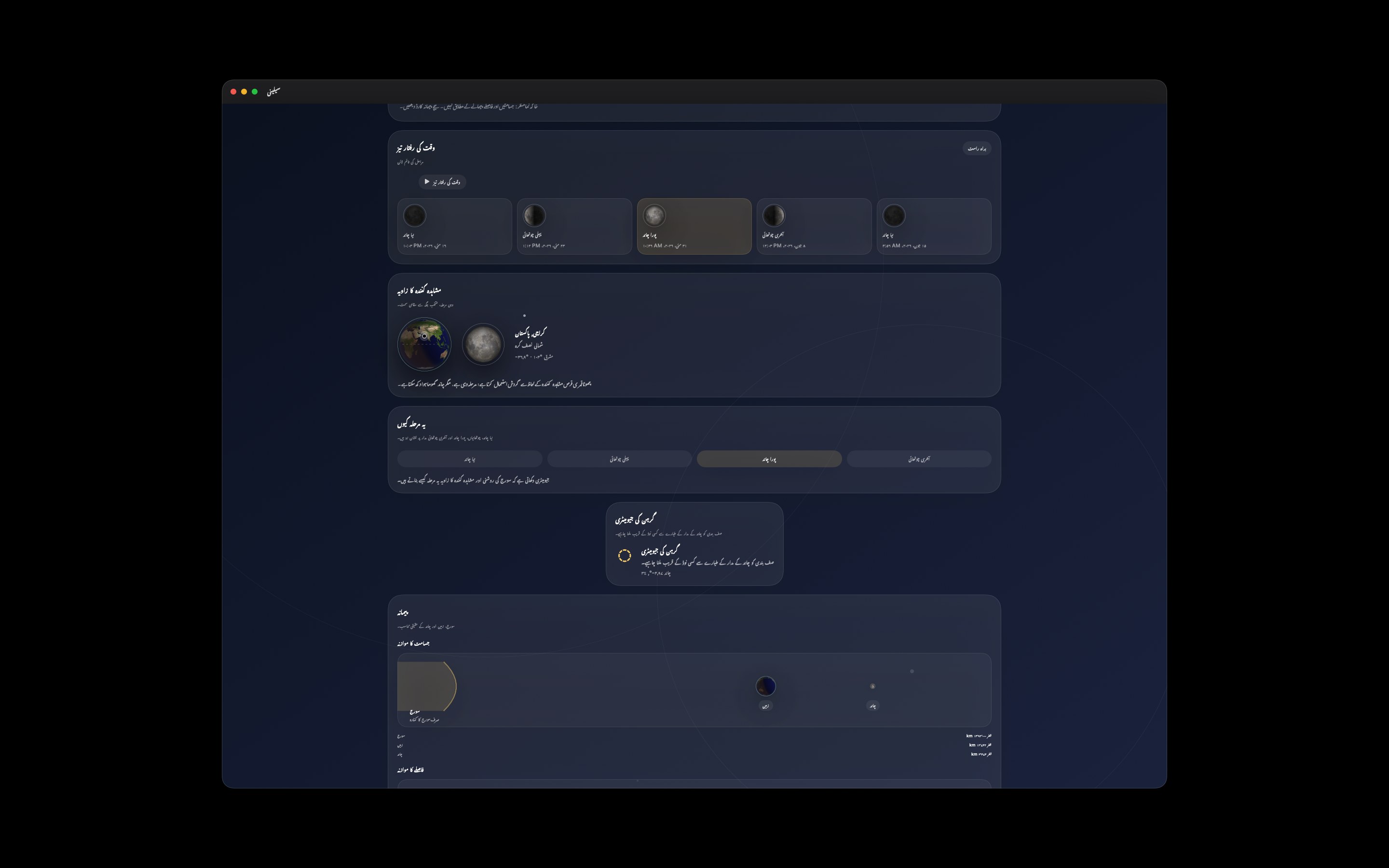Select the new moon icon on the ۱۵ جون card
The image size is (1389, 868).
pyautogui.click(x=894, y=216)
